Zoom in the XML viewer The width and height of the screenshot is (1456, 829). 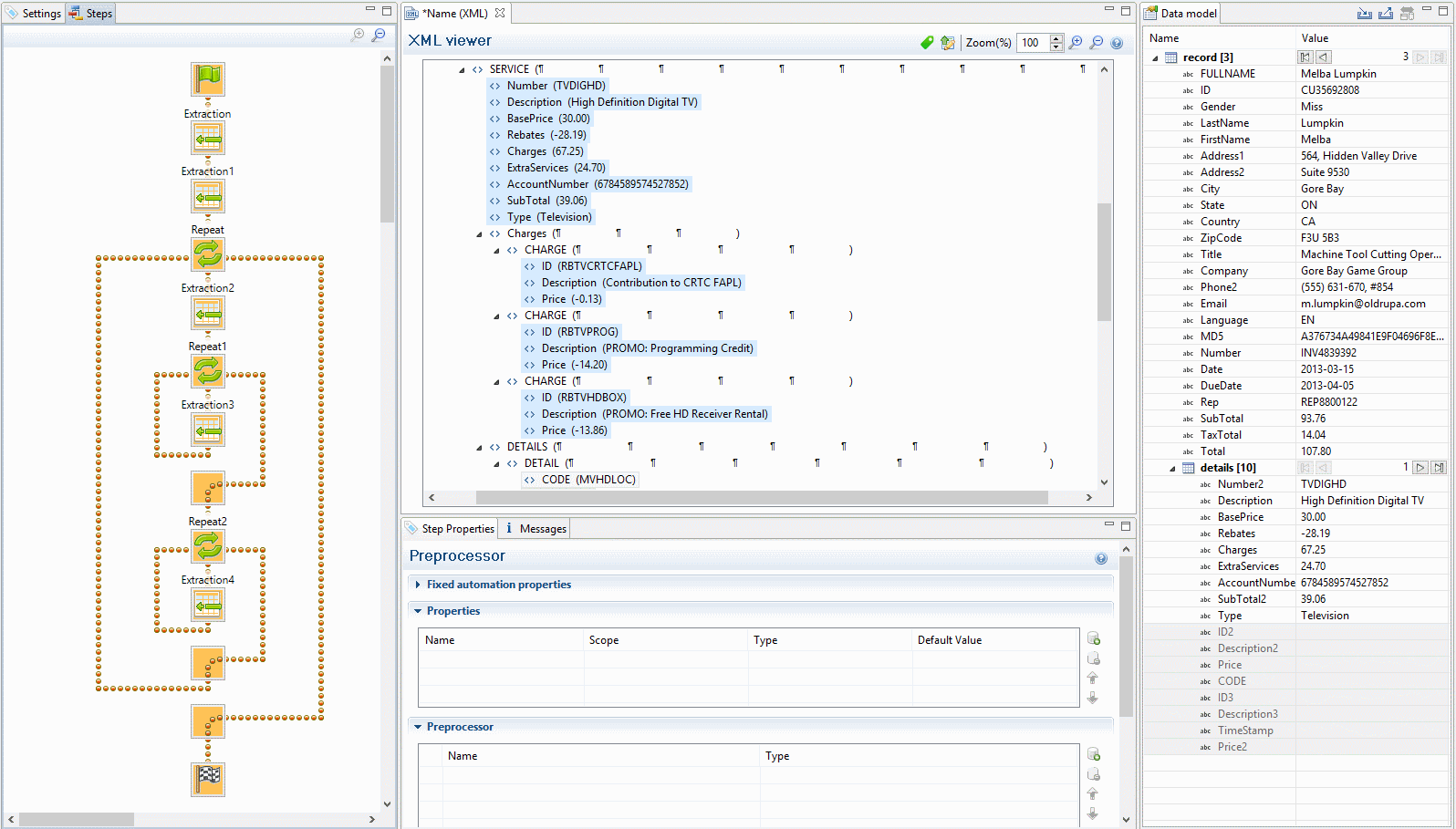tap(1076, 43)
